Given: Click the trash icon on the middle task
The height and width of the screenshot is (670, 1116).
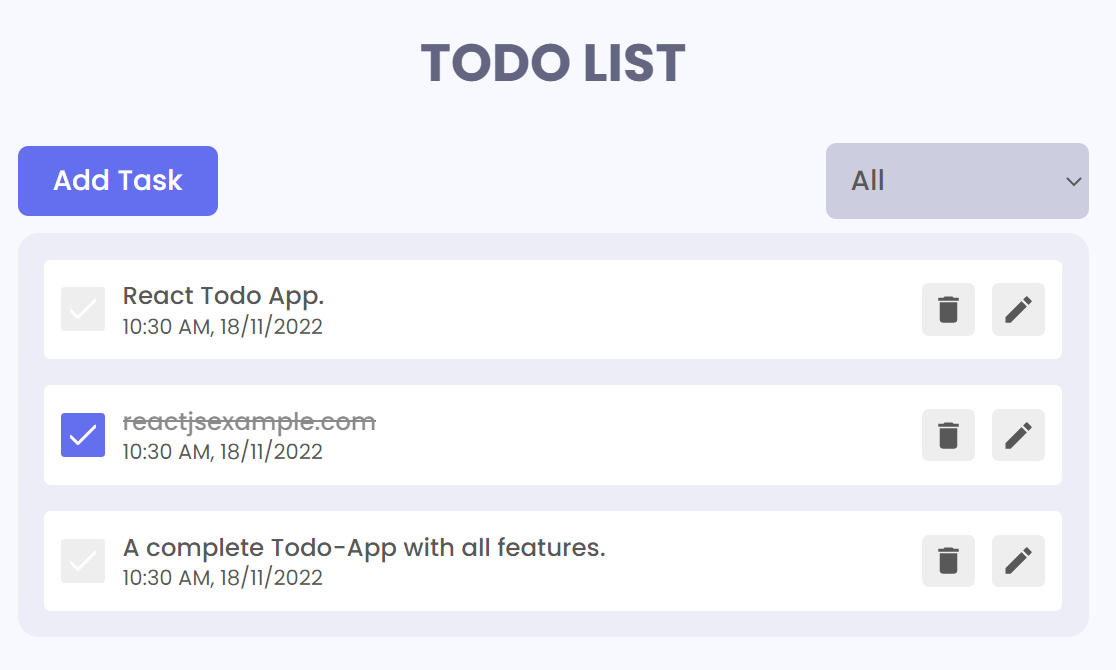Looking at the screenshot, I should coord(948,435).
